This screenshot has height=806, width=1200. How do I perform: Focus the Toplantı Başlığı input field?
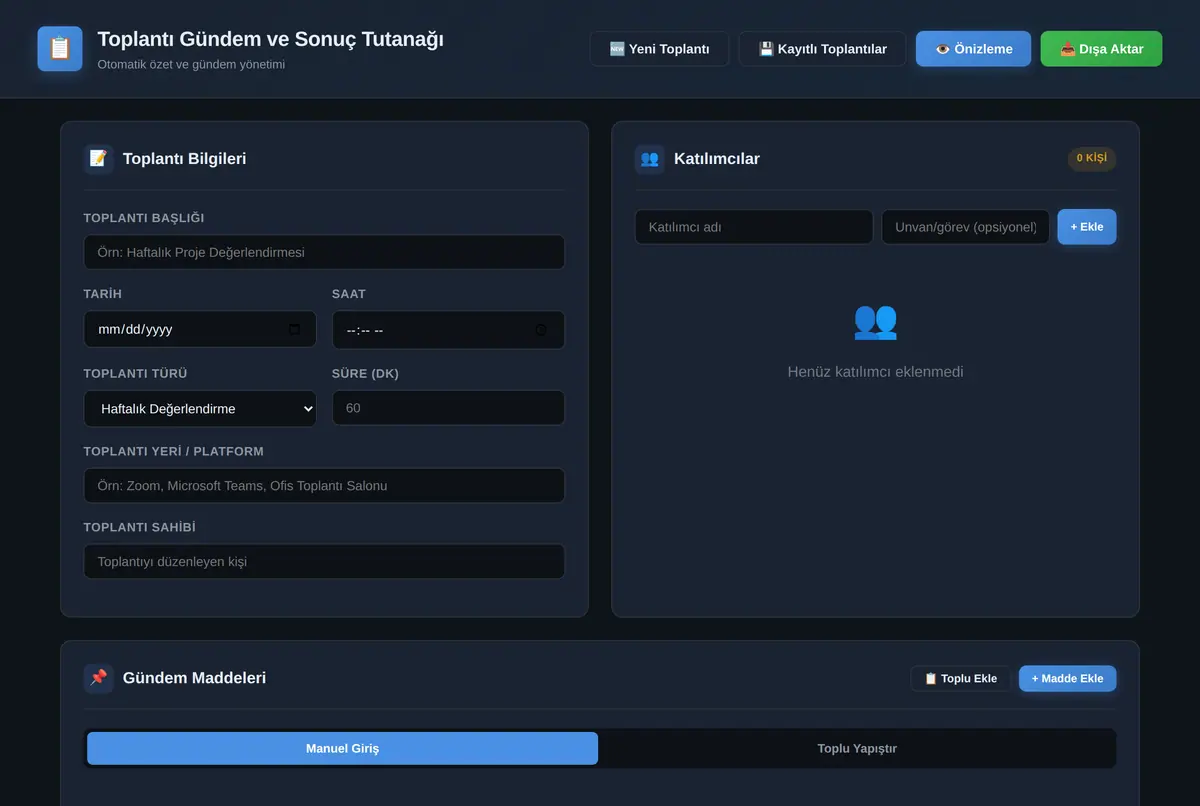(x=324, y=252)
